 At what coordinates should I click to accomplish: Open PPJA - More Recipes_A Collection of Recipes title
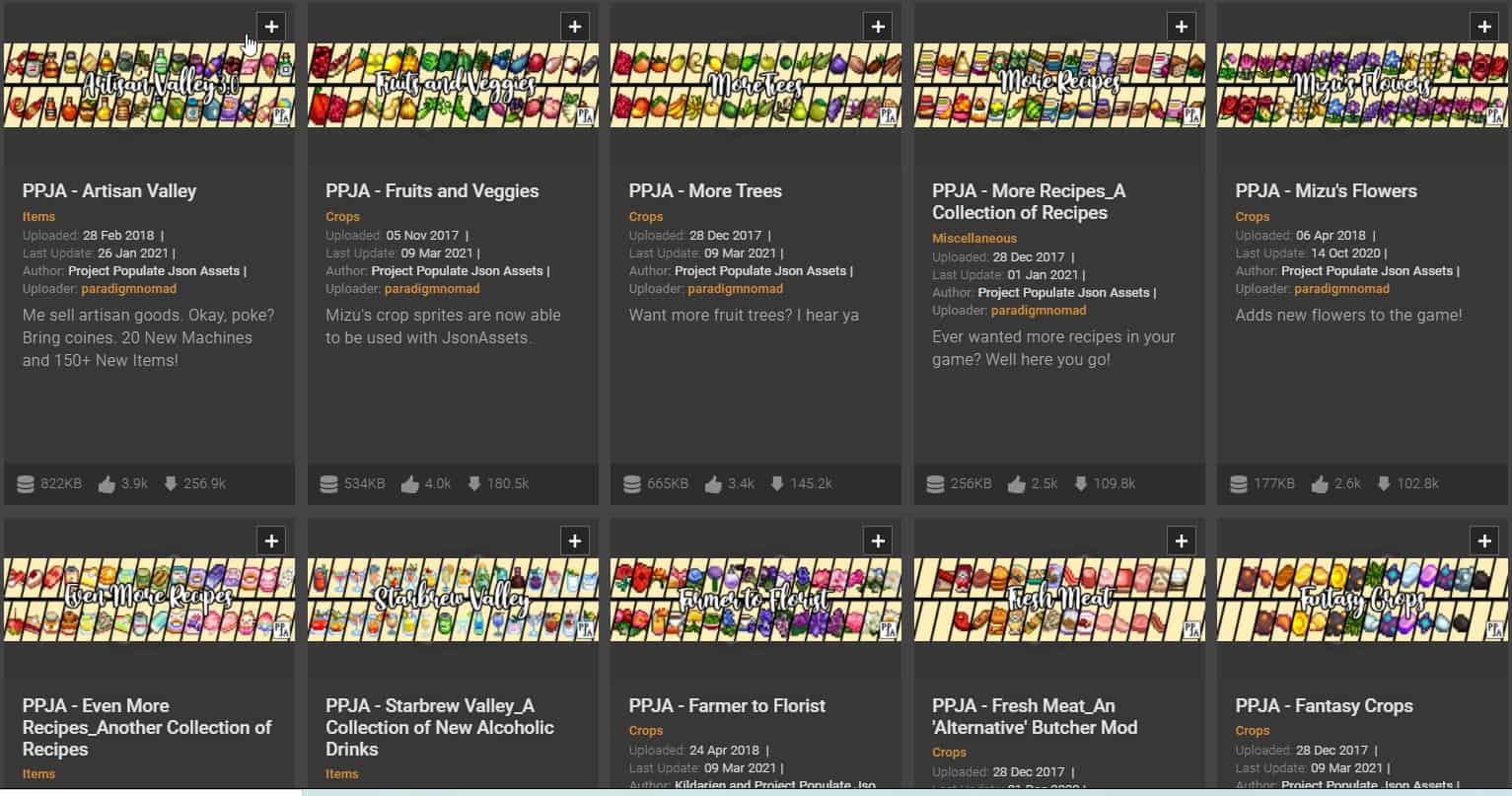tap(1028, 202)
